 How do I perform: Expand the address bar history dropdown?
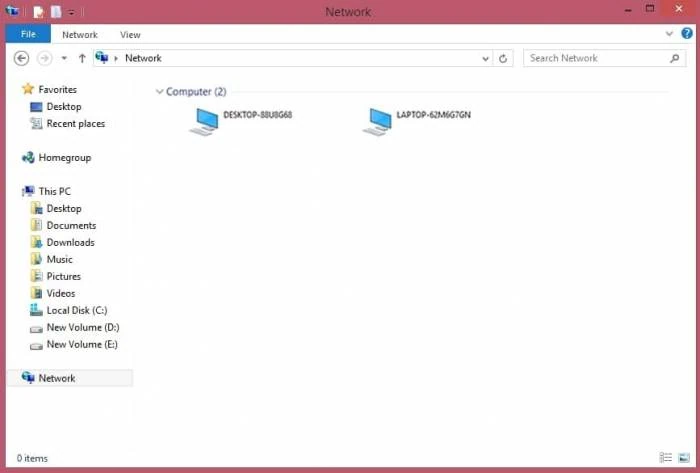tap(485, 58)
